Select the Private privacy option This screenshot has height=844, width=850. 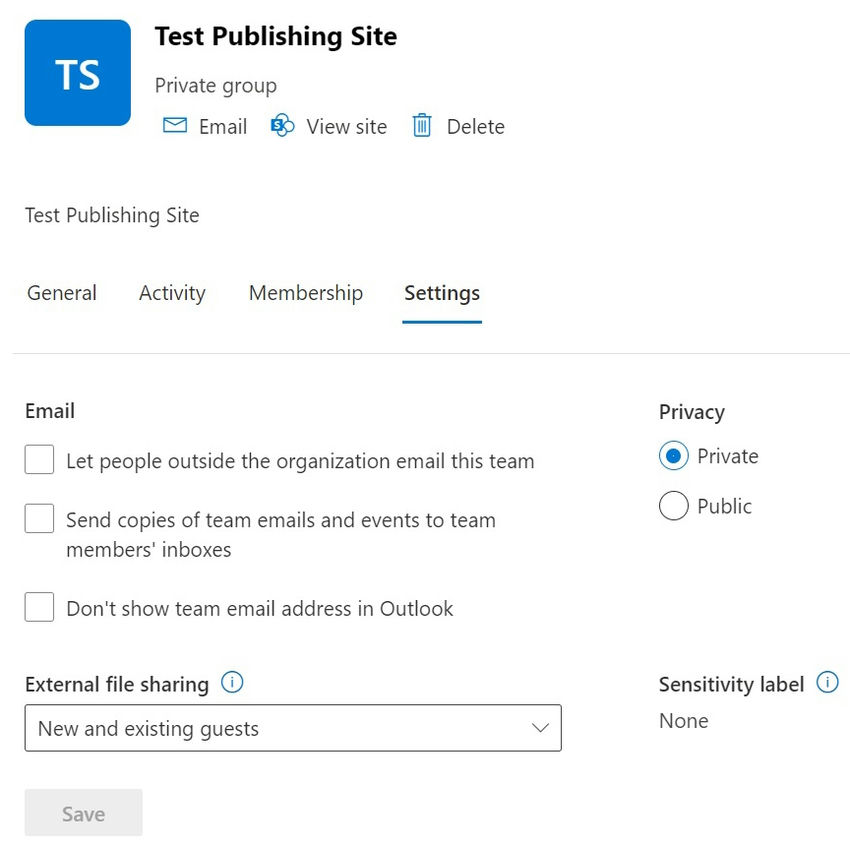674,456
